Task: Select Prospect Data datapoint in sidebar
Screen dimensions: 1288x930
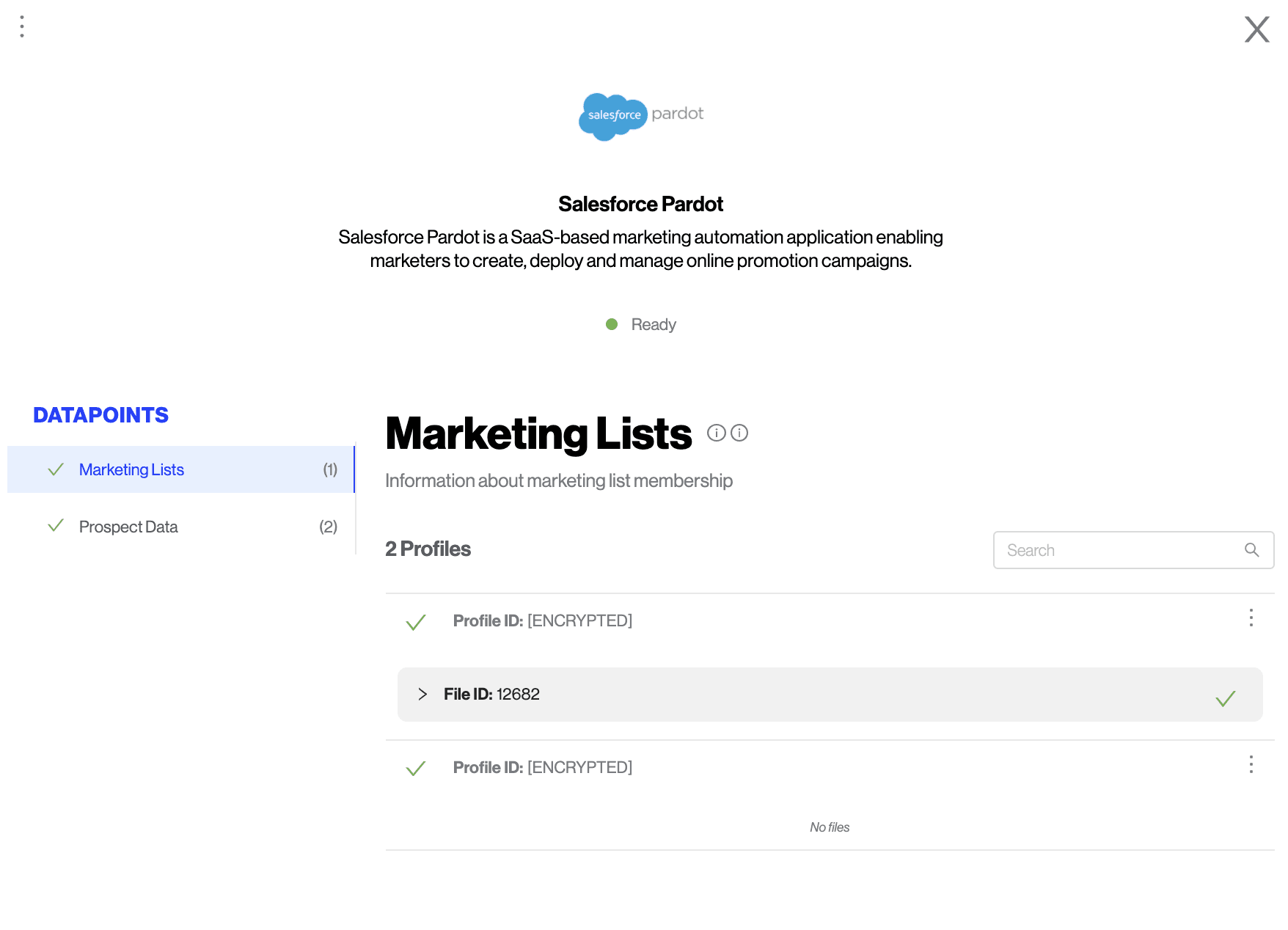Action: click(x=128, y=527)
